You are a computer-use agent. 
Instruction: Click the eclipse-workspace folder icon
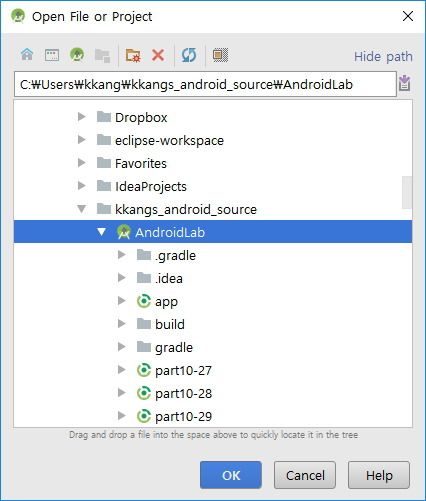click(x=104, y=140)
